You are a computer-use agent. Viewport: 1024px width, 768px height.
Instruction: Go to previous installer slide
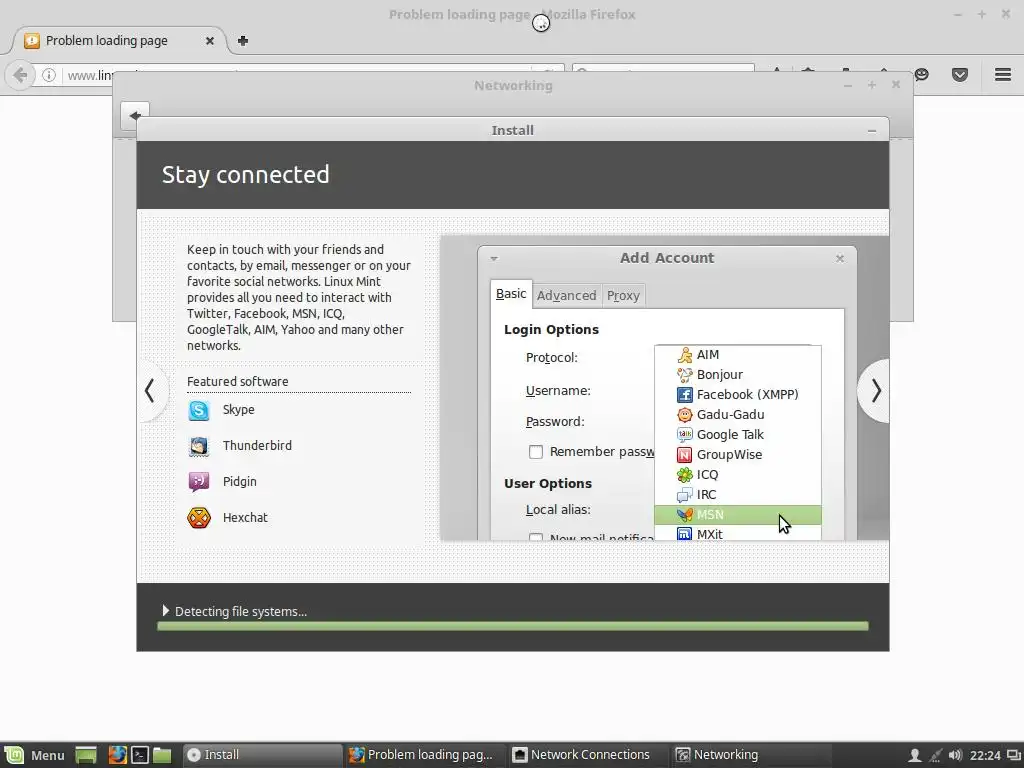pyautogui.click(x=150, y=391)
